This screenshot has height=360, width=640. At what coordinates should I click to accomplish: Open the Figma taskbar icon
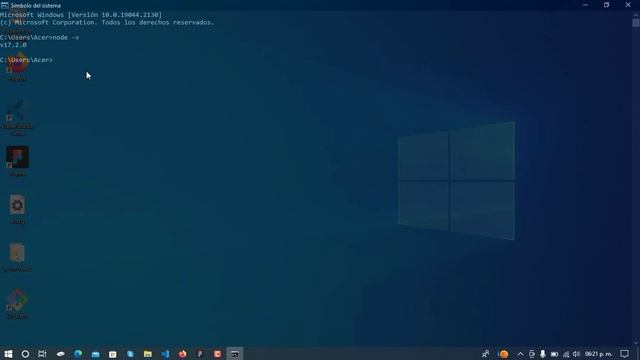(x=200, y=354)
